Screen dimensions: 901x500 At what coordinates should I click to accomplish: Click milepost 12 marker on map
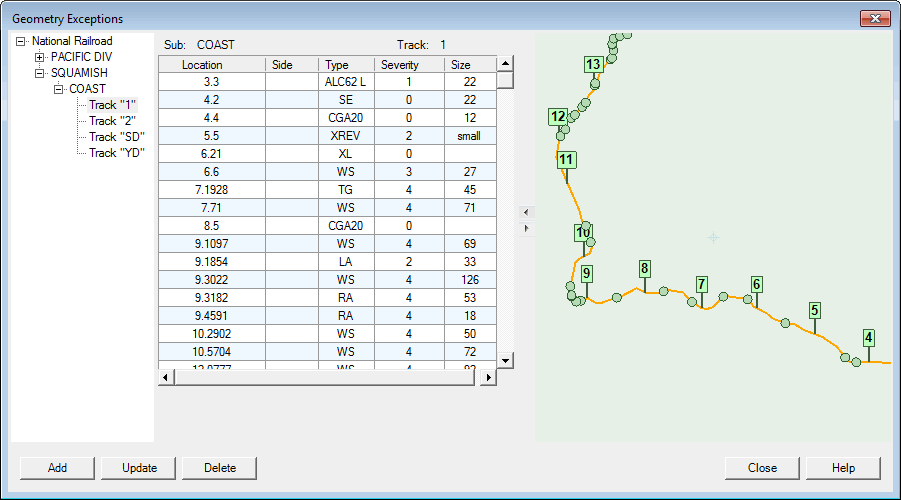(x=558, y=117)
